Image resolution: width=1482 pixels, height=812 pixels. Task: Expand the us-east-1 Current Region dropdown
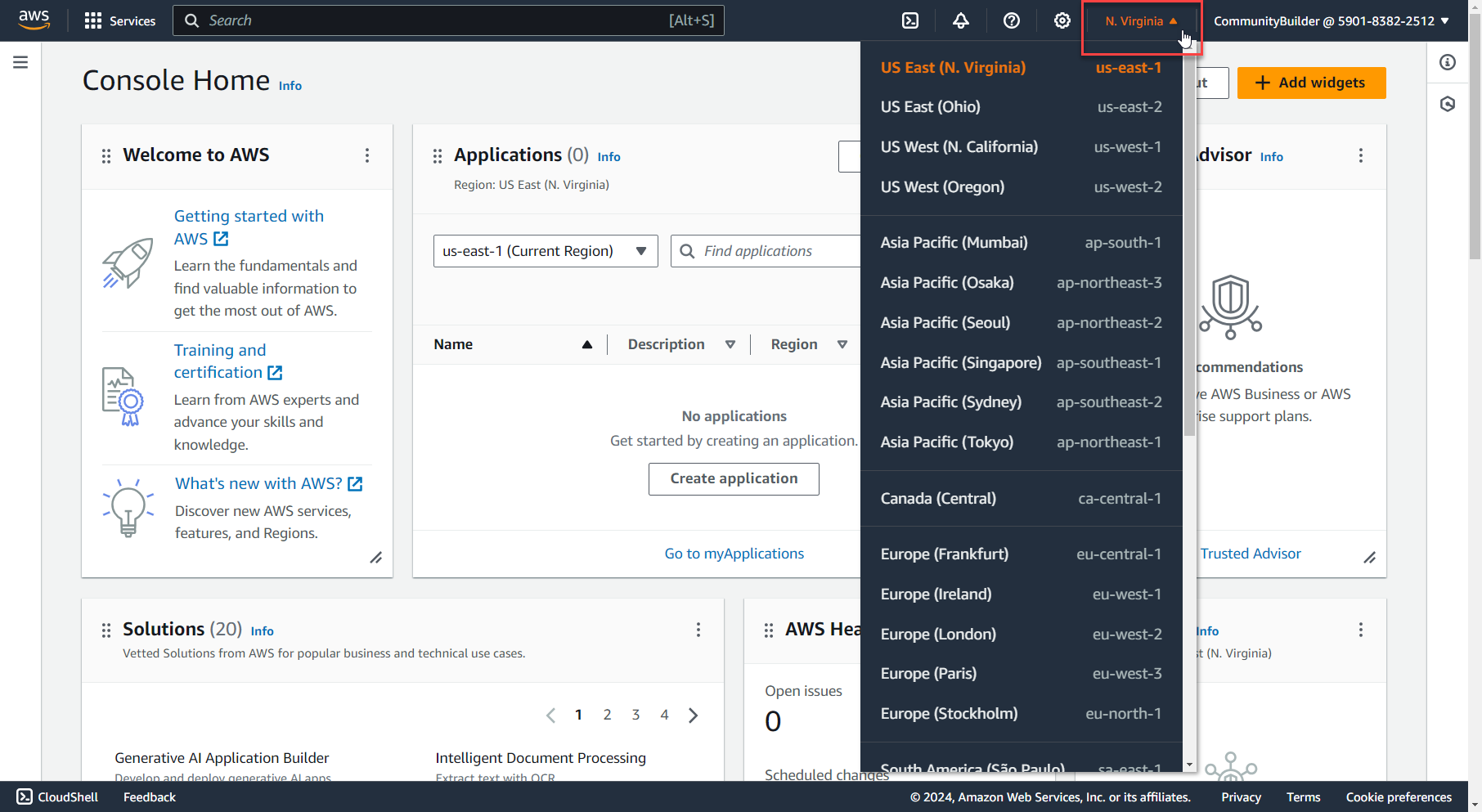click(x=545, y=251)
